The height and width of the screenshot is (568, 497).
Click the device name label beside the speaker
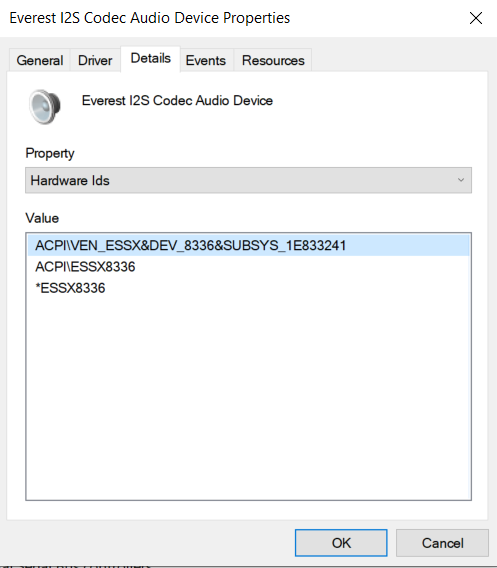[177, 100]
